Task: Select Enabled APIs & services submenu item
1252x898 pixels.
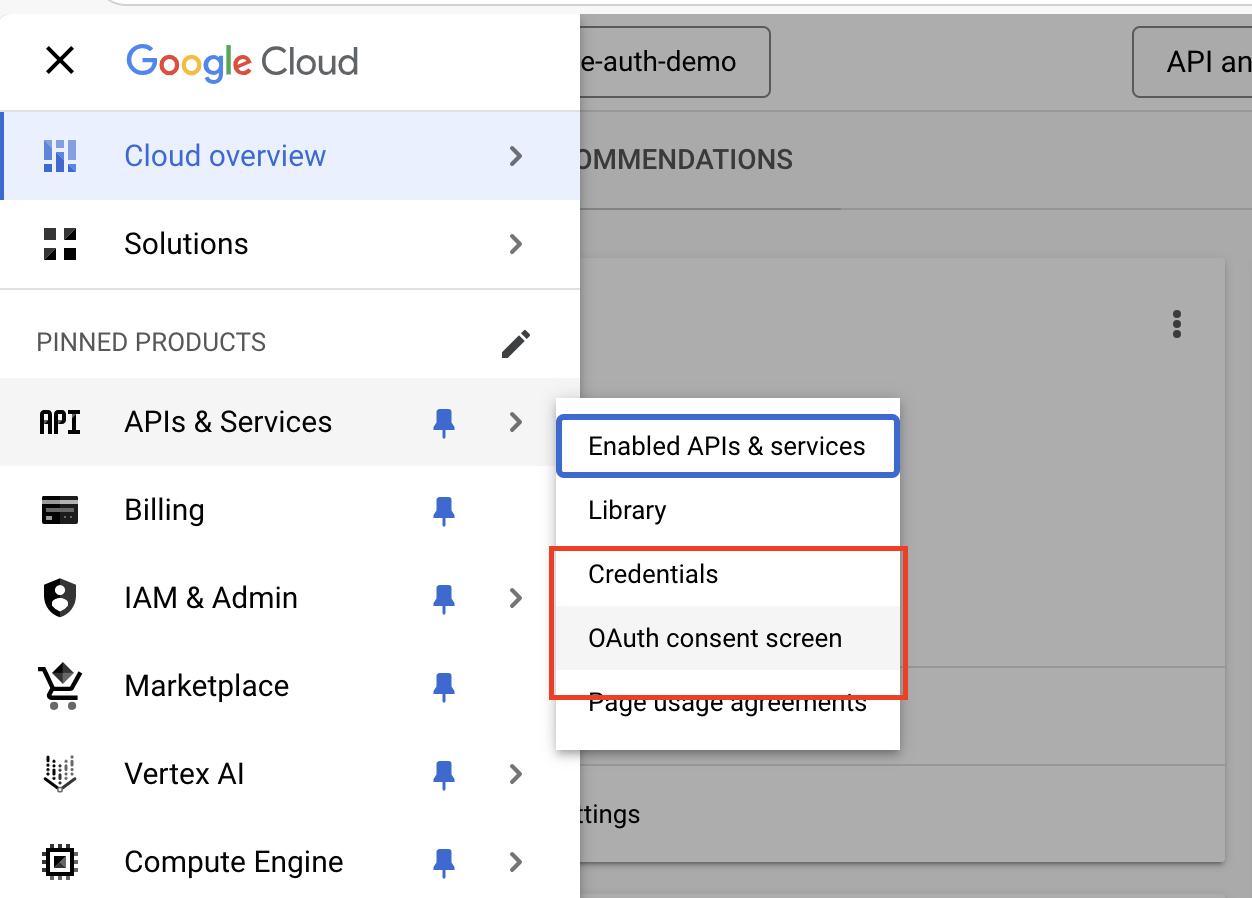Action: coord(728,446)
